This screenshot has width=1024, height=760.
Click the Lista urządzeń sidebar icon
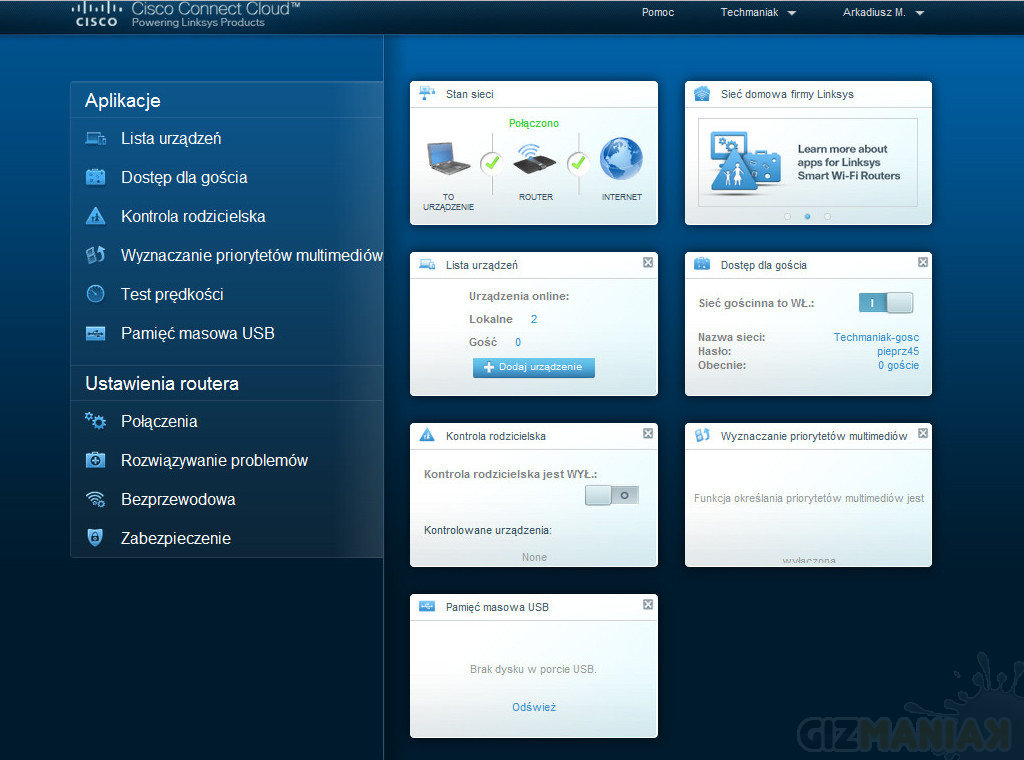coord(96,139)
